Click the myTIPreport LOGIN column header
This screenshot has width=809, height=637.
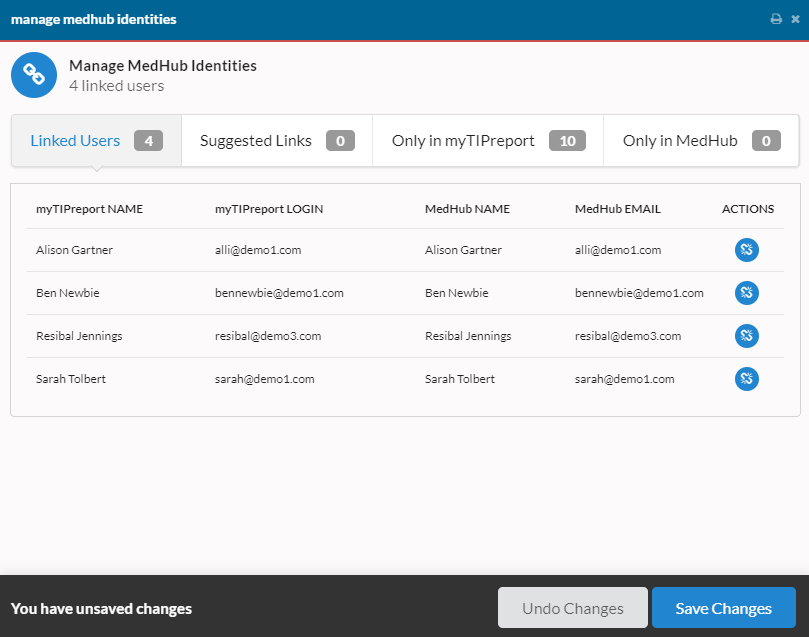[x=269, y=209]
